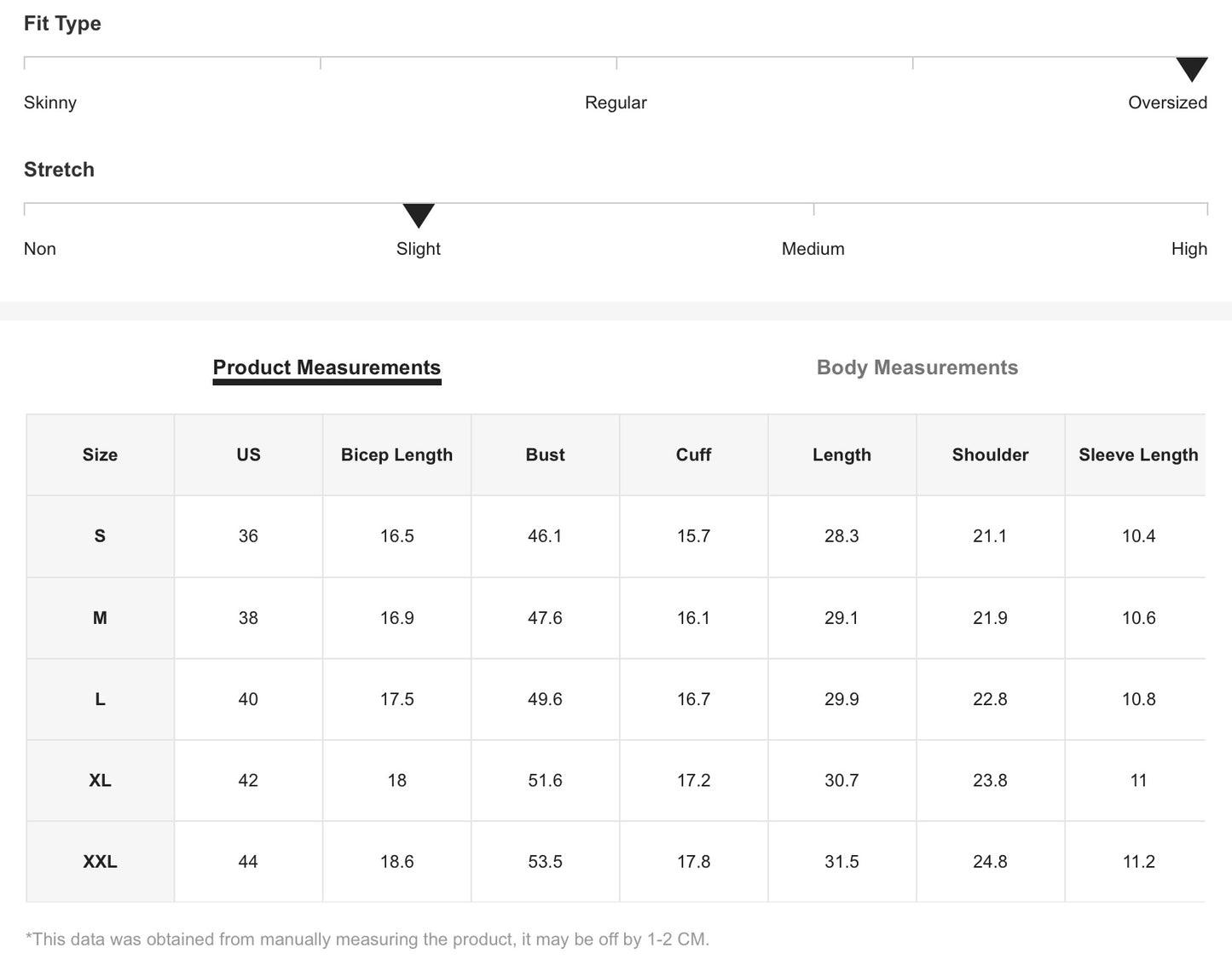The width and height of the screenshot is (1232, 971).
Task: Click the Bicep Length column header
Action: click(x=396, y=455)
